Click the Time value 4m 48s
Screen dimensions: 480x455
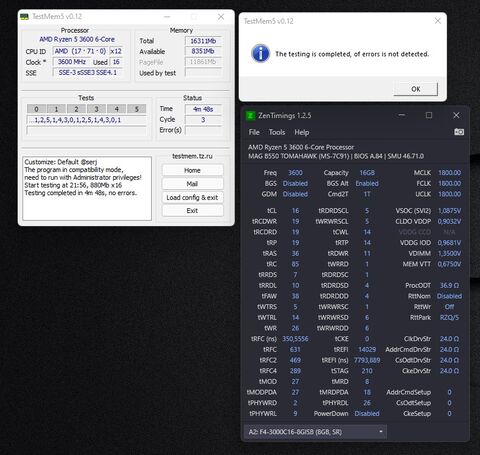click(203, 109)
